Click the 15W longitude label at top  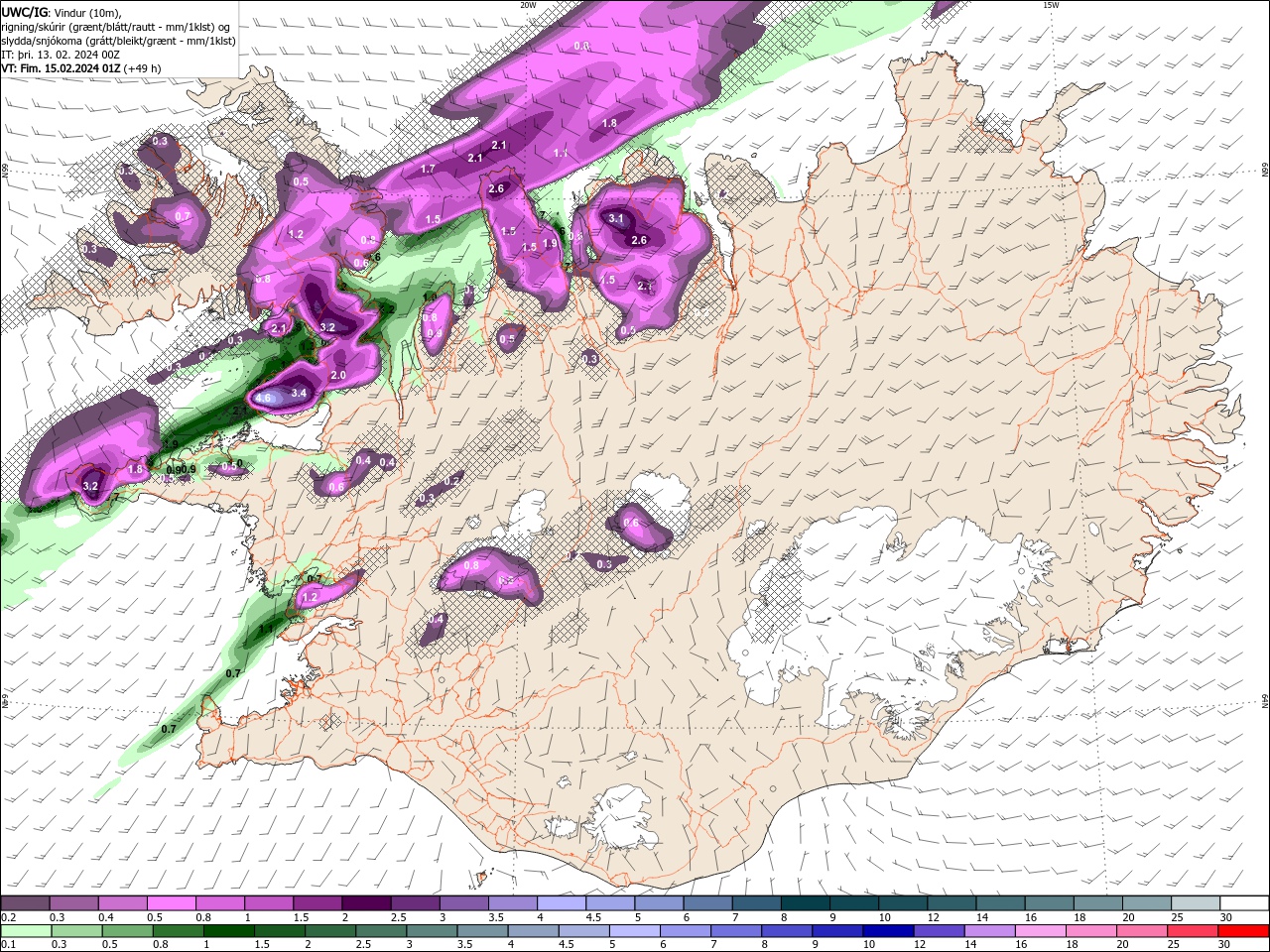point(1052,5)
